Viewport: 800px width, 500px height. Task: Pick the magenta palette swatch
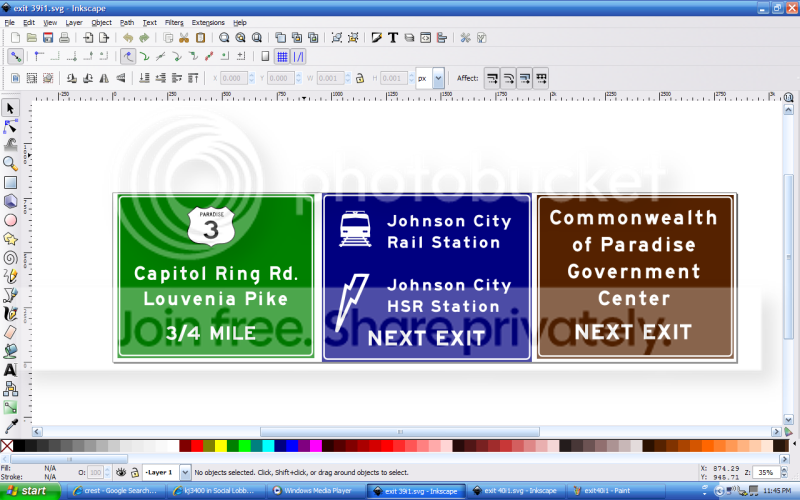[316, 446]
